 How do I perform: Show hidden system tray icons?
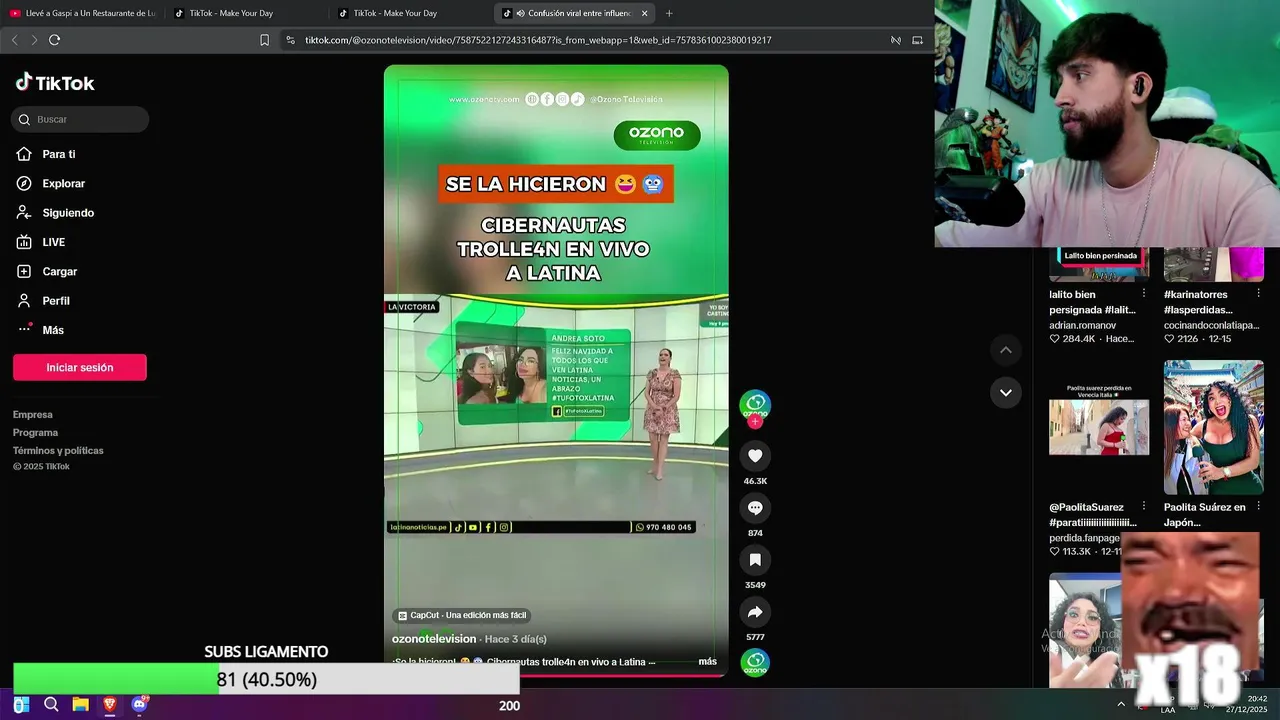[1121, 705]
